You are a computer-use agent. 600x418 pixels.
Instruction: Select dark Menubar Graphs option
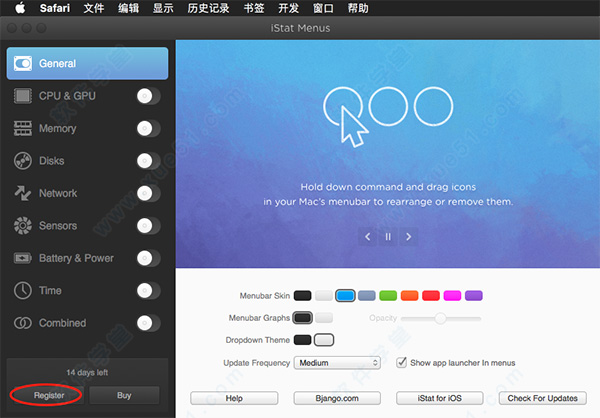click(302, 318)
